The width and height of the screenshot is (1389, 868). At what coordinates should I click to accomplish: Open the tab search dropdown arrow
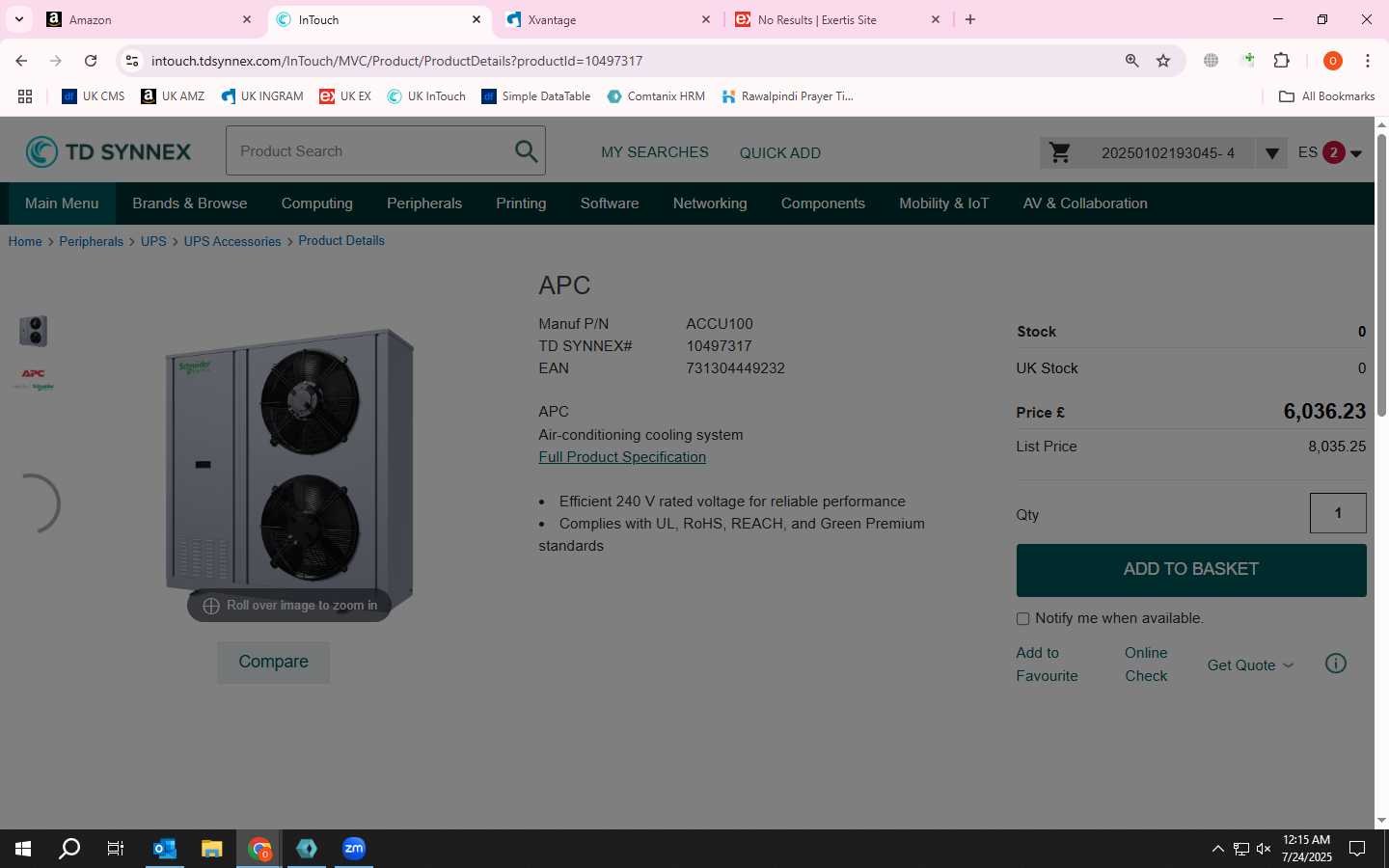pyautogui.click(x=18, y=19)
